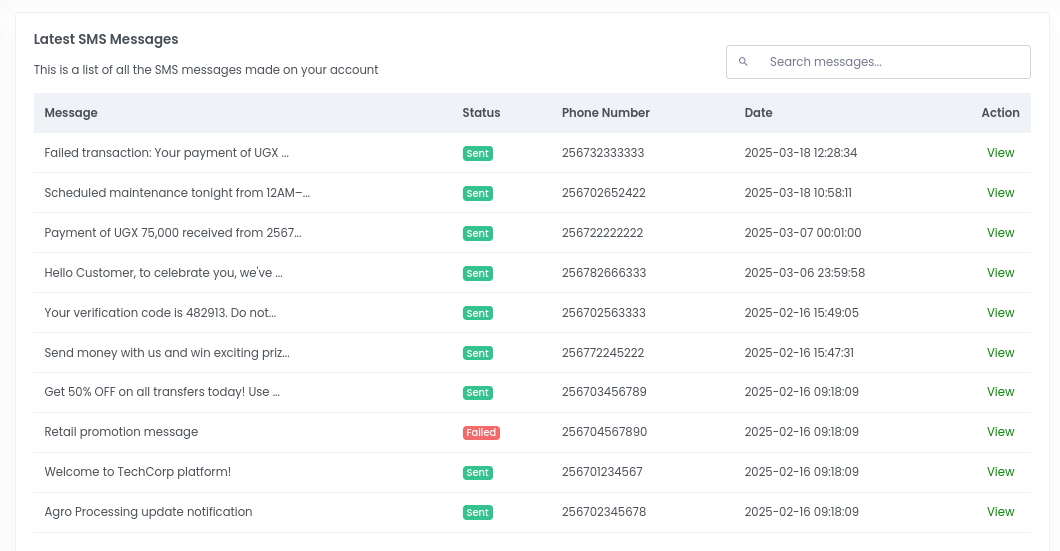View the Get 50% OFF message
The width and height of the screenshot is (1060, 551).
(x=1000, y=391)
